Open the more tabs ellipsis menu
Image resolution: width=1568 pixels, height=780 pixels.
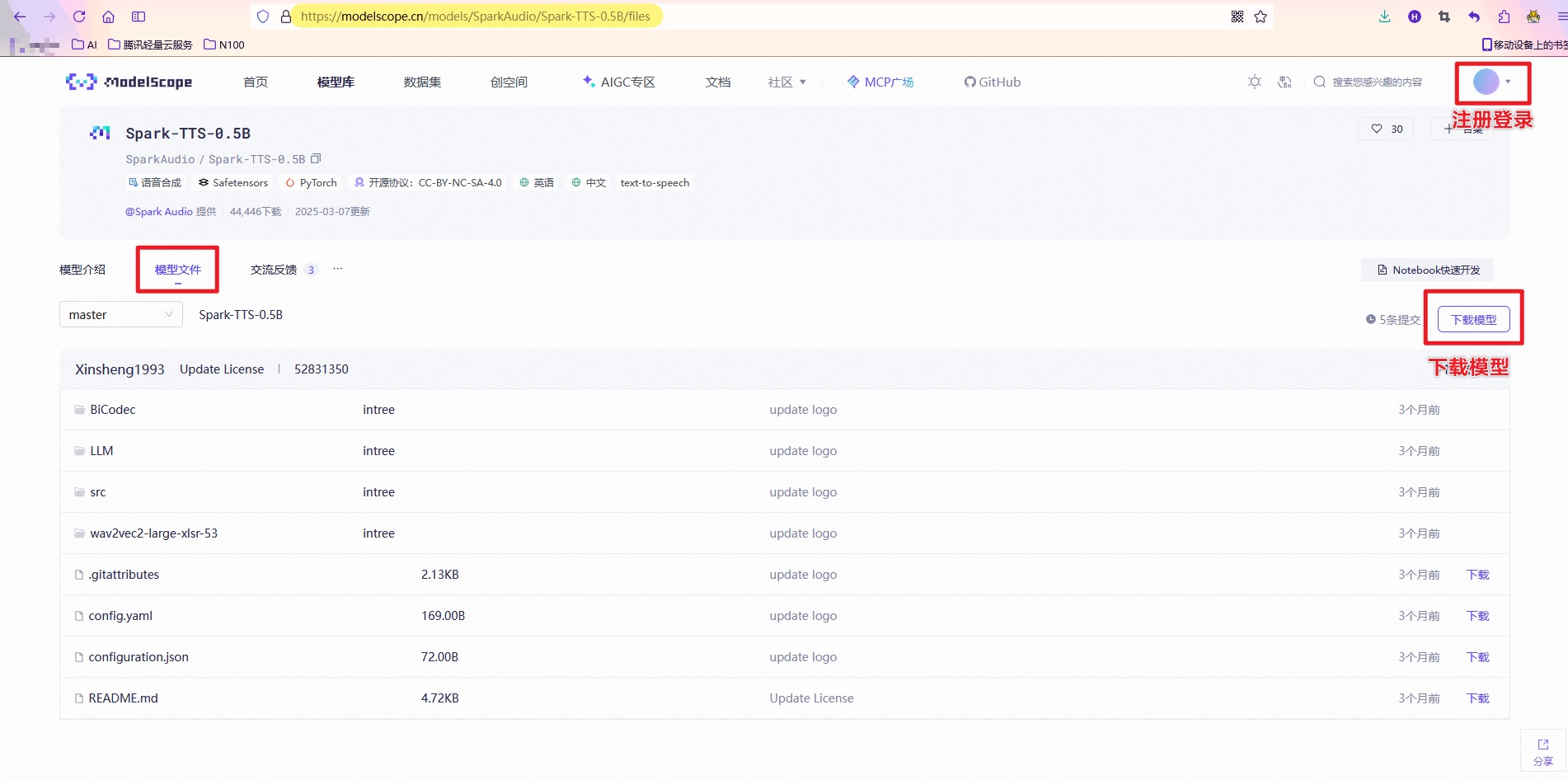[337, 269]
